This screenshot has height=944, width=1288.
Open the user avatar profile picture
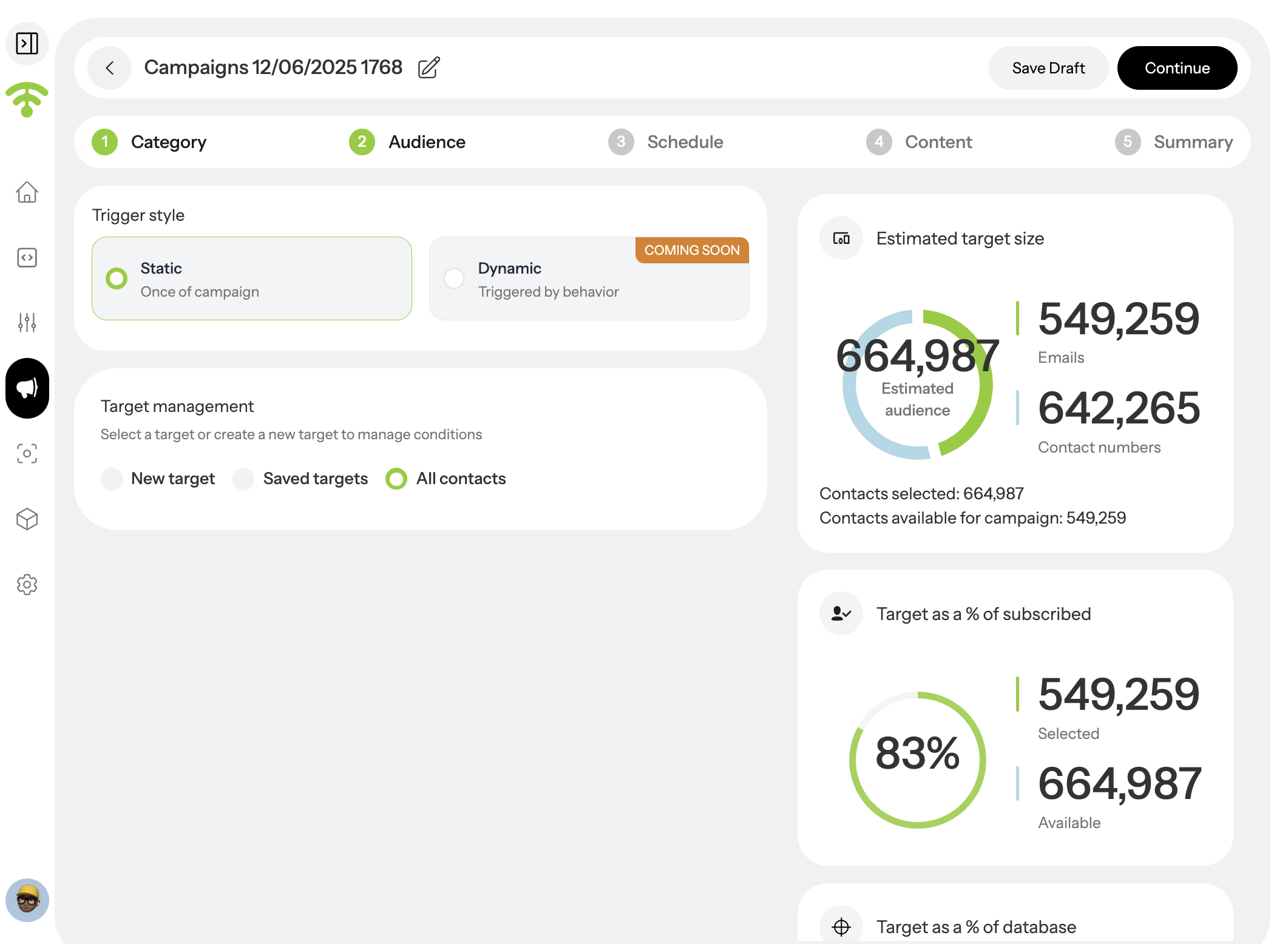tap(27, 900)
